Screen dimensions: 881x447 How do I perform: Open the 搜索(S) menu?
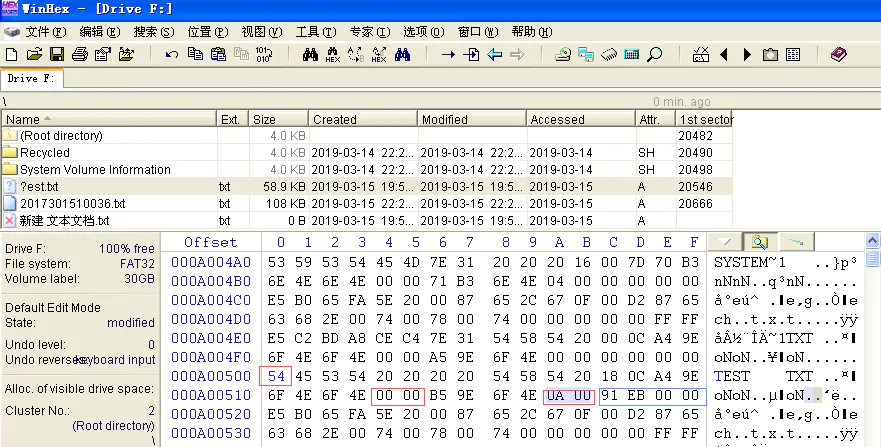pyautogui.click(x=154, y=32)
